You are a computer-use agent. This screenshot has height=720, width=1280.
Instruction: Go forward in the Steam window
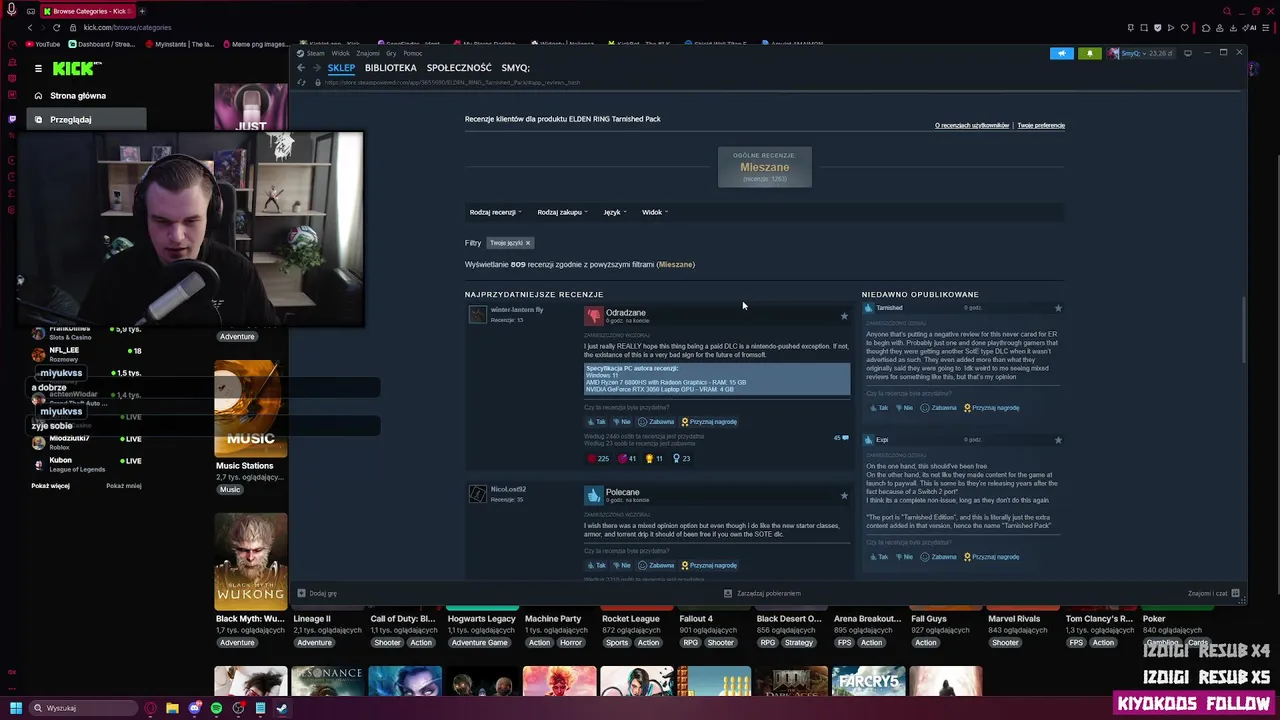pyautogui.click(x=317, y=68)
